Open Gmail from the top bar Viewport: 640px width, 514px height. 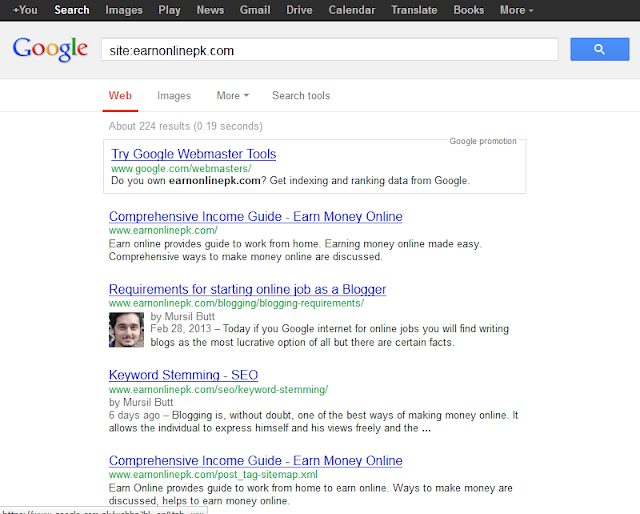pos(255,10)
